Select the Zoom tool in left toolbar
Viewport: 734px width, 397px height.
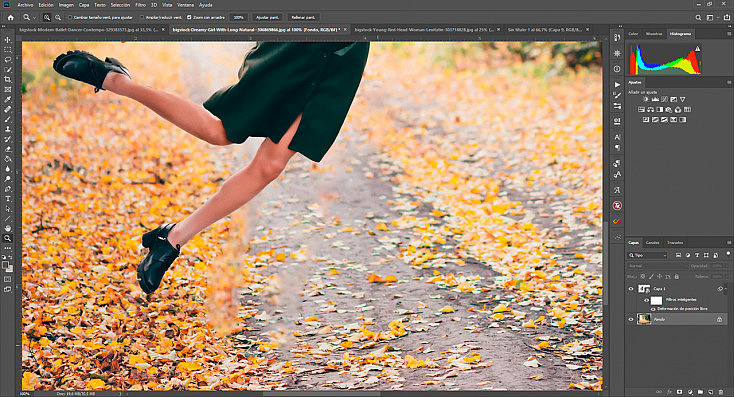click(x=7, y=238)
